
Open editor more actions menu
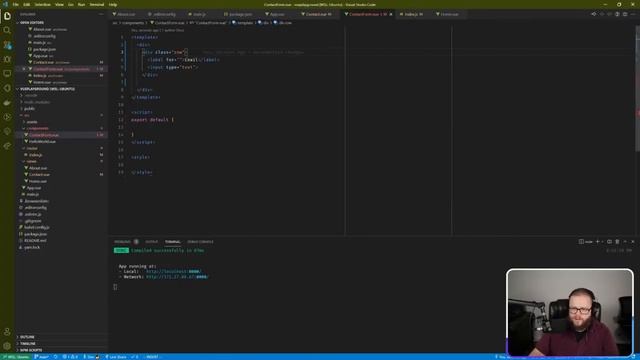point(633,14)
